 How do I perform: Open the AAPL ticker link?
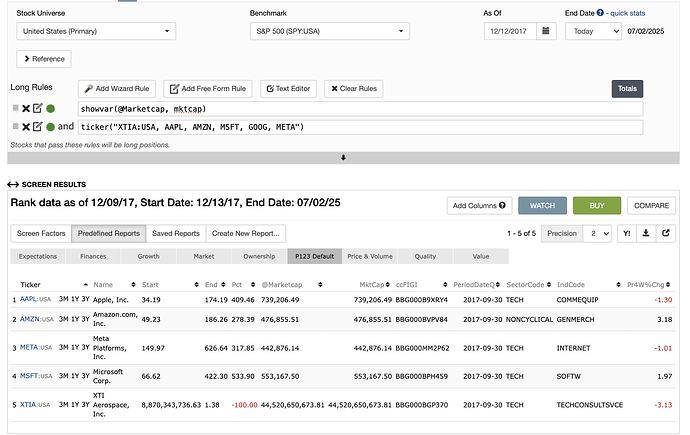(x=28, y=299)
